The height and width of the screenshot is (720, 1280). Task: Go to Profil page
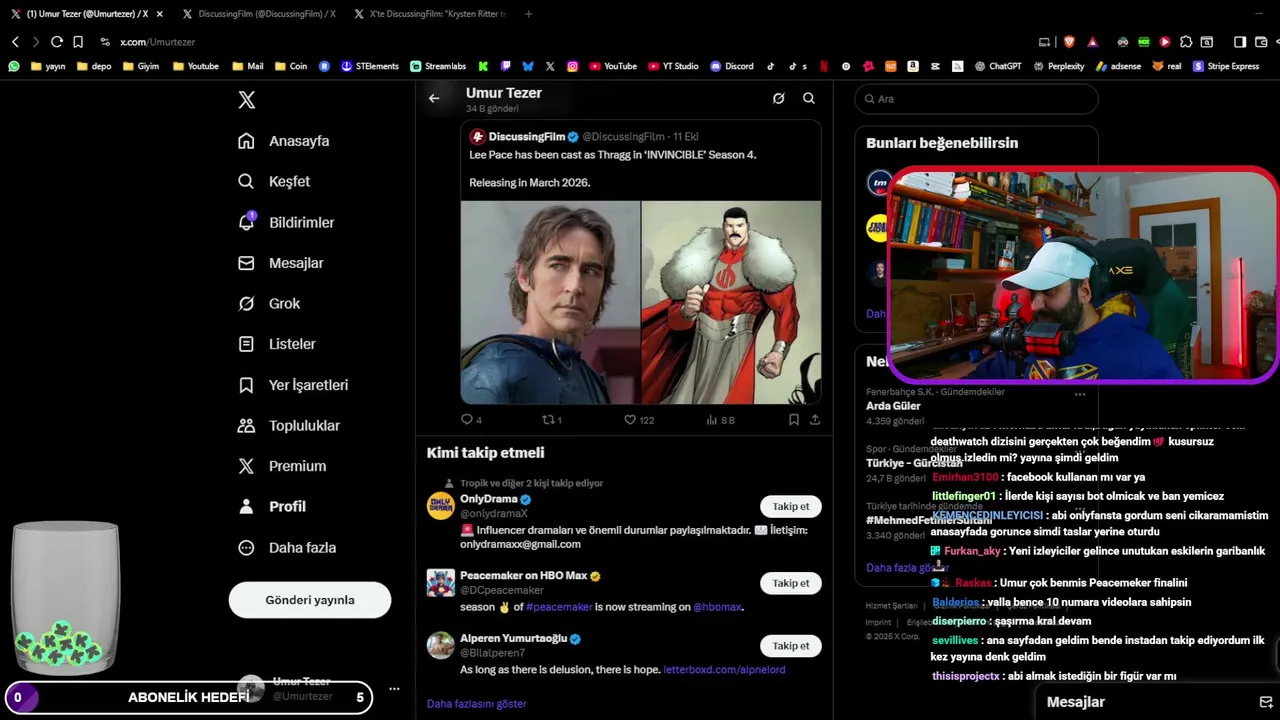(x=272, y=506)
